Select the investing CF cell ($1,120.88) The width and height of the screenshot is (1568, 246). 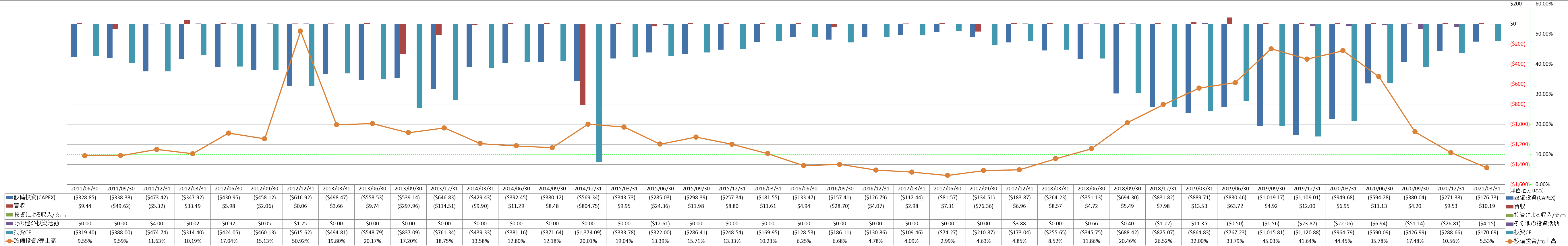tap(1307, 232)
